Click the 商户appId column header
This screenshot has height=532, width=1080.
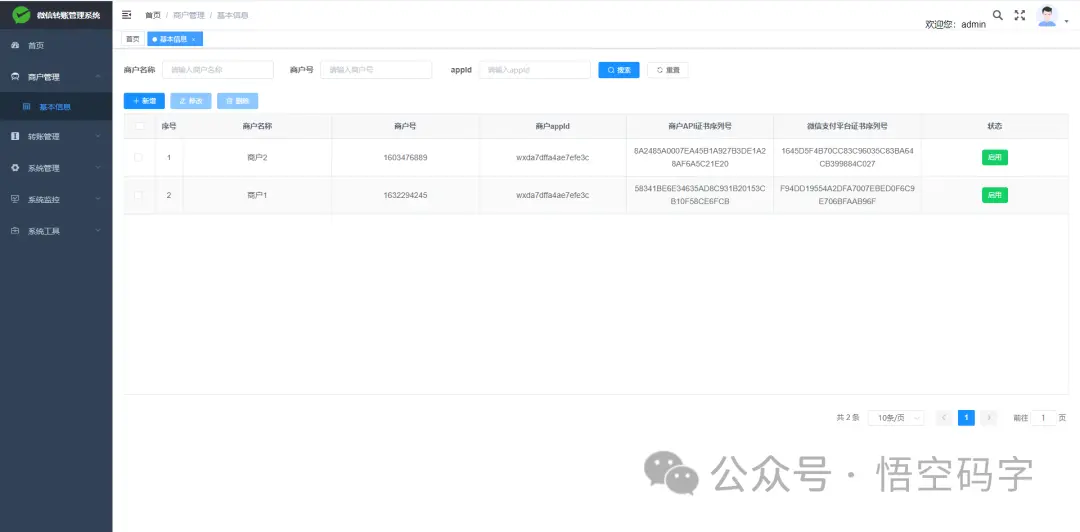tap(552, 126)
